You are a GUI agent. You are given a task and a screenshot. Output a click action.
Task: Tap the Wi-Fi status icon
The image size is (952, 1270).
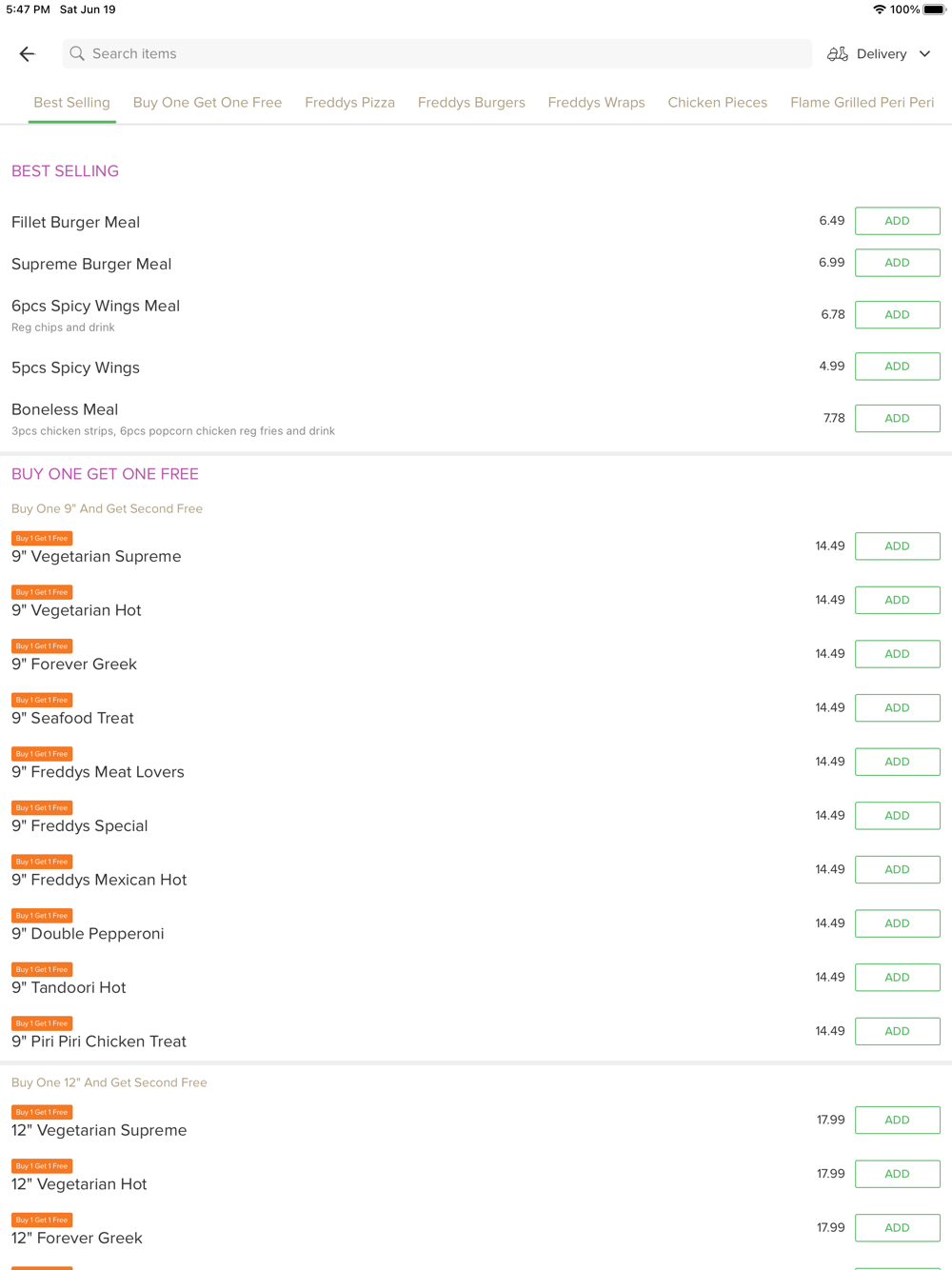coord(879,10)
